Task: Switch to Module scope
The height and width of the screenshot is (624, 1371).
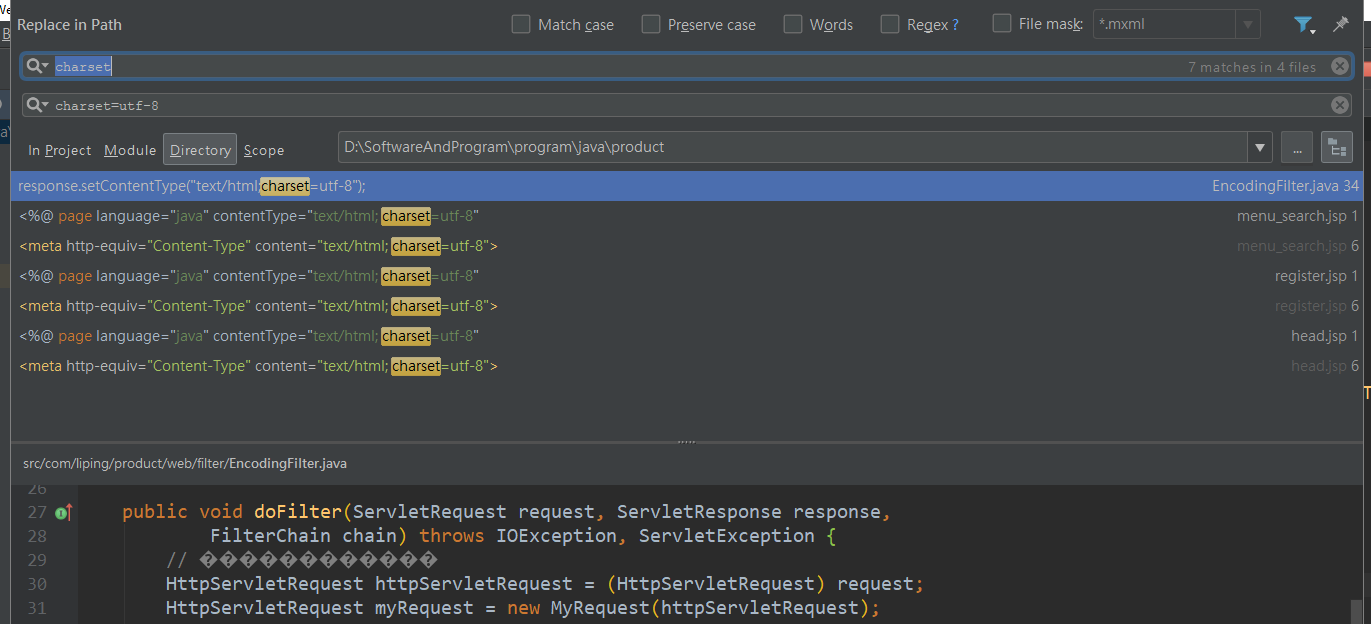Action: pyautogui.click(x=130, y=150)
